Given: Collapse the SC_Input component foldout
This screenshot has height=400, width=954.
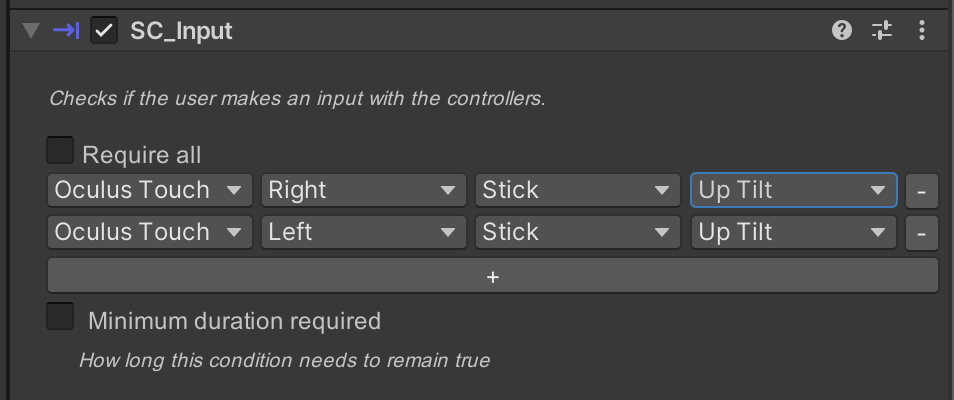Looking at the screenshot, I should 31,31.
